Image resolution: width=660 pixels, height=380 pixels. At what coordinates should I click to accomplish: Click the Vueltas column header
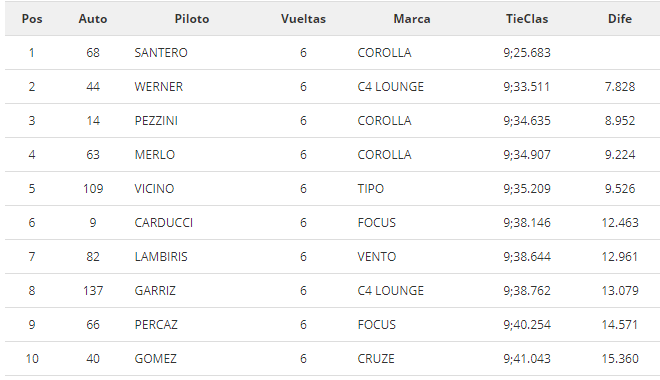tap(303, 19)
